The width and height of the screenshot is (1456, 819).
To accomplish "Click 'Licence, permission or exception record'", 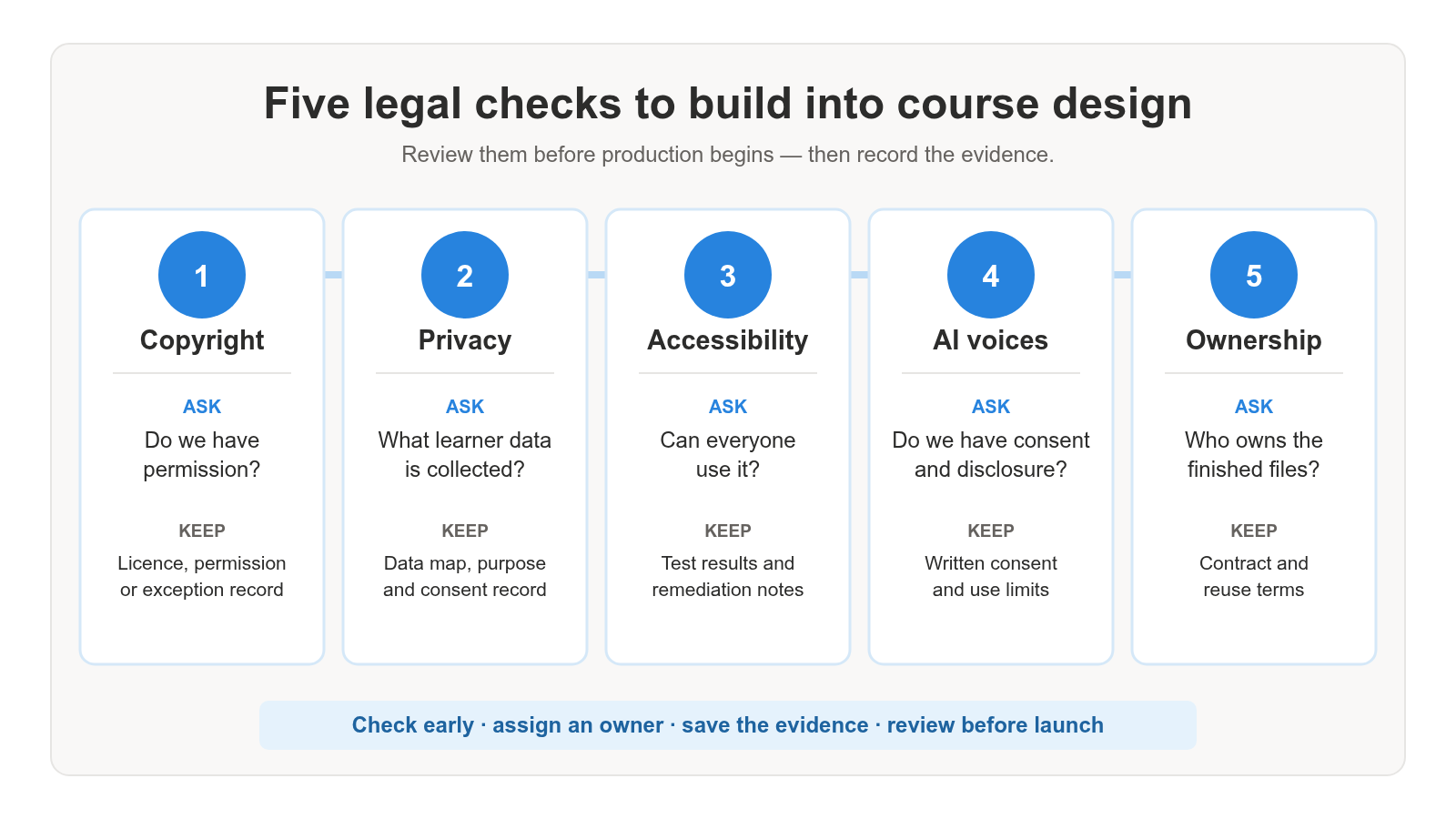I will coord(202,576).
